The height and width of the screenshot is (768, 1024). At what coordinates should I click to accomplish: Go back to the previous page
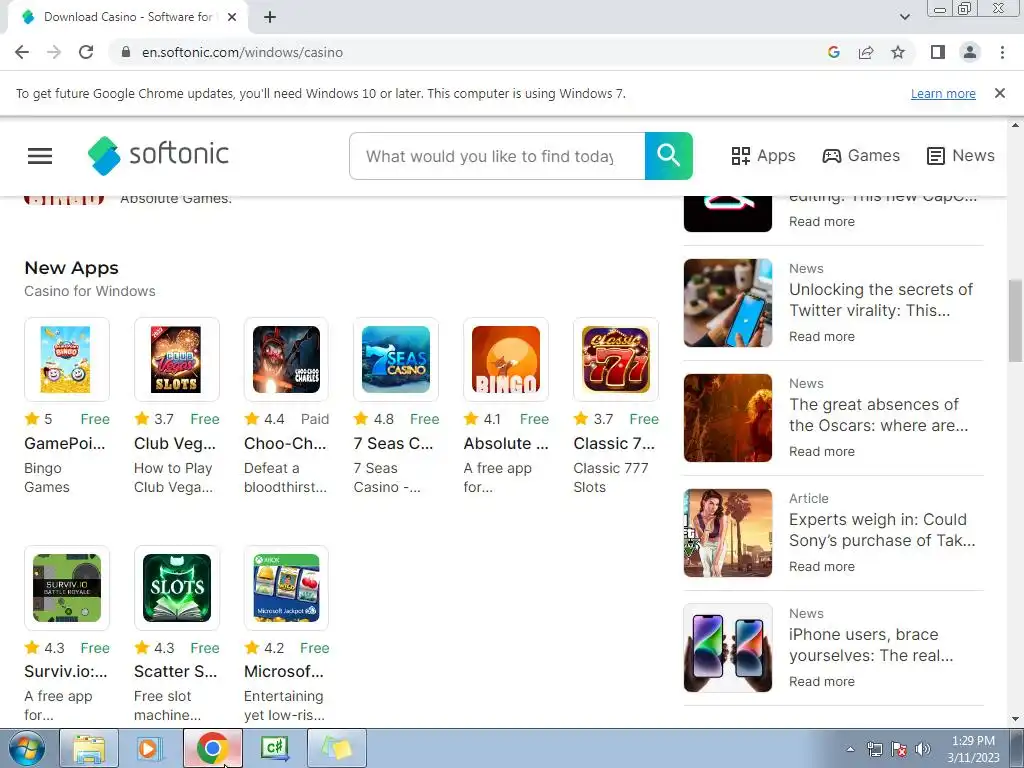[x=22, y=52]
